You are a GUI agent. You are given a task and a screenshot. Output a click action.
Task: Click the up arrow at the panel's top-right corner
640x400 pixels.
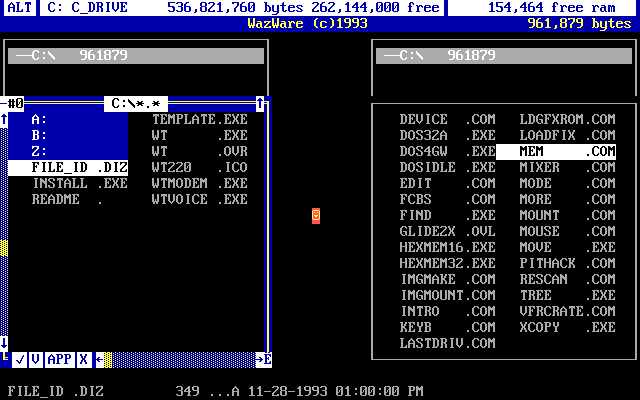260,103
